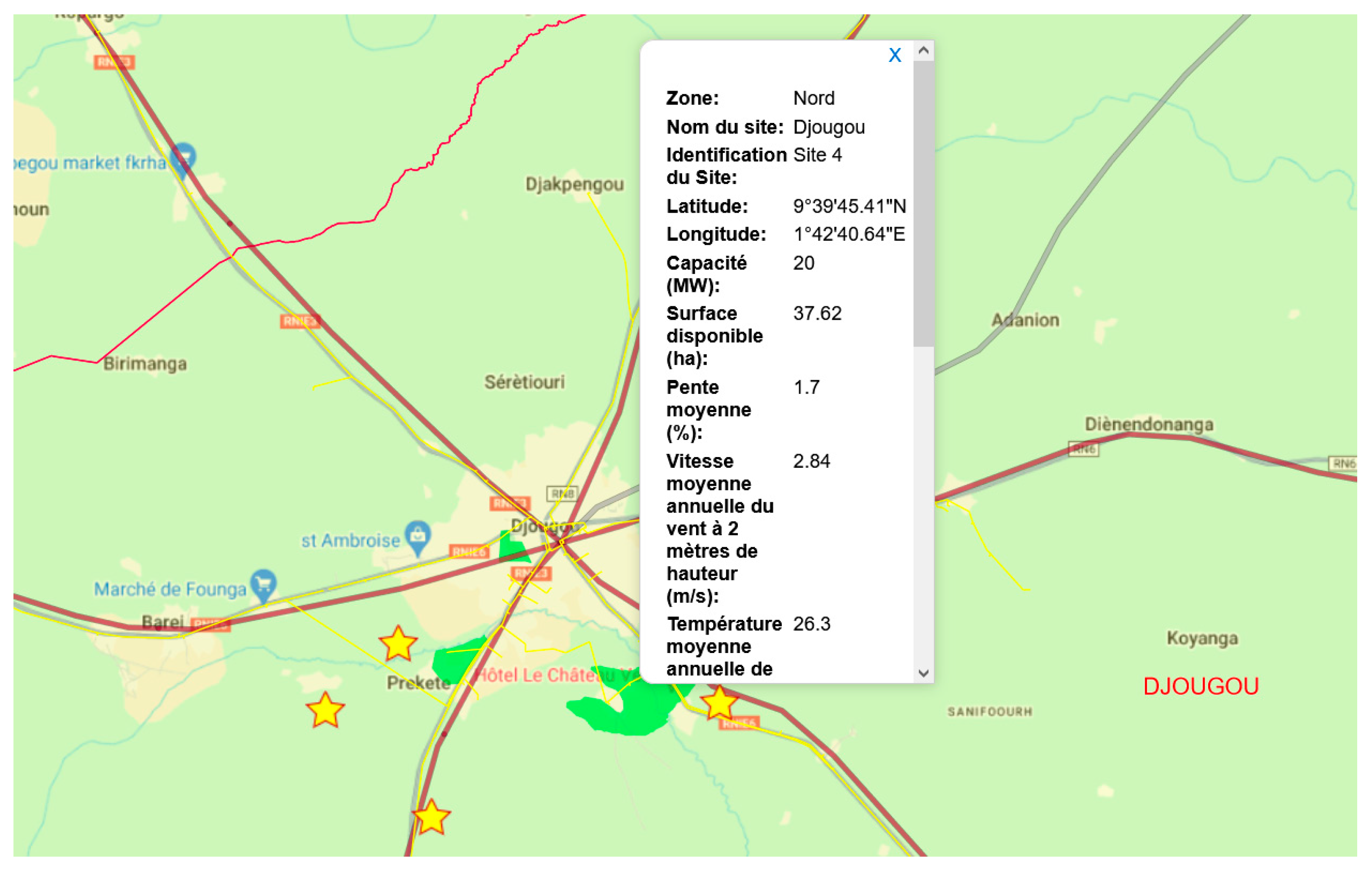Click the Diènendonanga place label
1372x871 pixels.
pos(1148,424)
